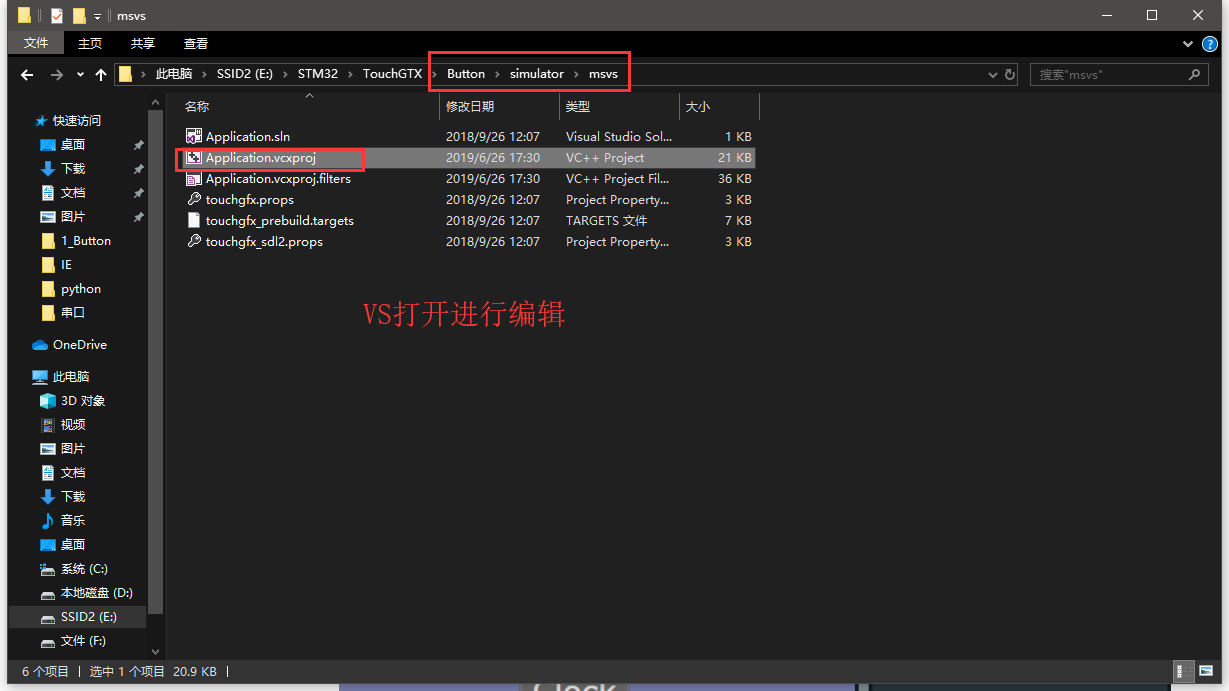Click the Forward navigation arrow
This screenshot has height=691, width=1229.
point(57,75)
